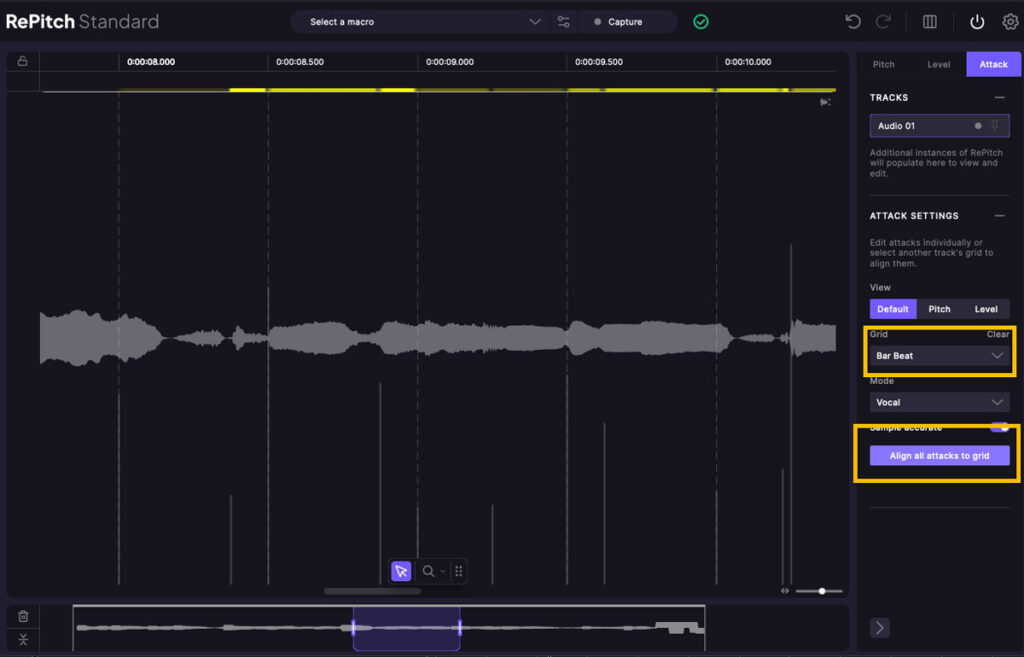Screen dimensions: 1024x657
Task: Toggle the lock icon above the timeline
Action: (22, 61)
